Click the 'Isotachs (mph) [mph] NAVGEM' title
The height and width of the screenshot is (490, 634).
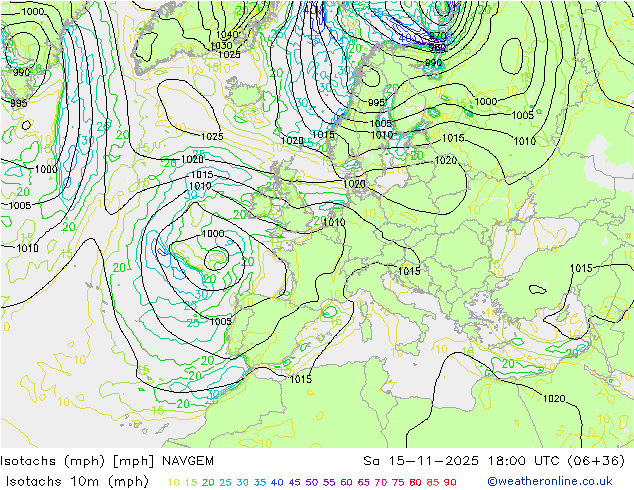coord(107,461)
